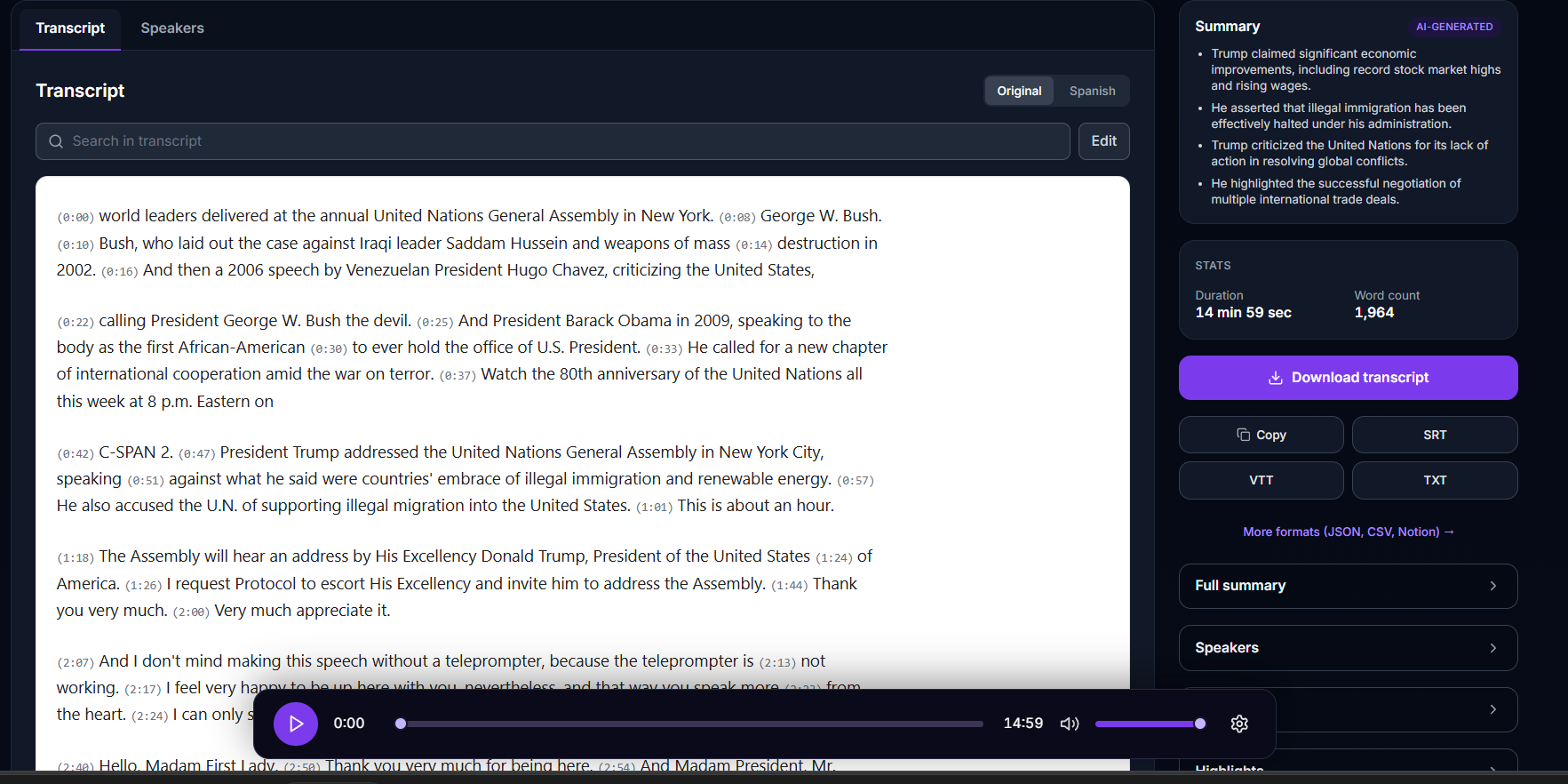Expand the row below Speakers with chevron

point(1492,709)
